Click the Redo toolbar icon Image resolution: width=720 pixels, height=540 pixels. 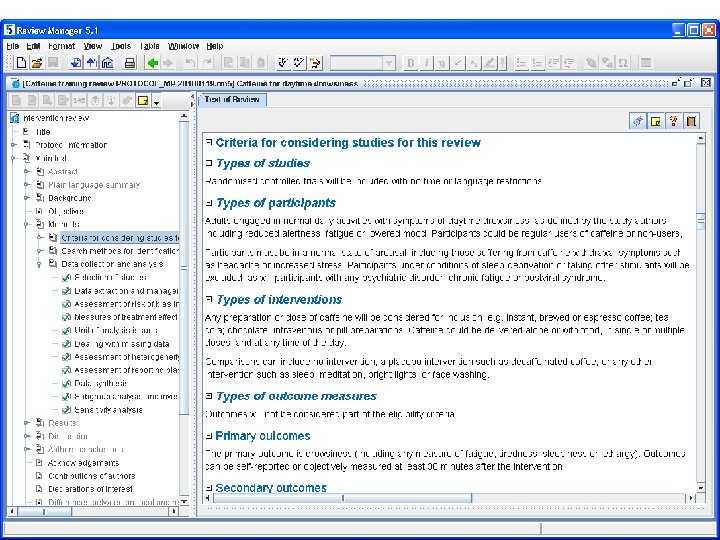pyautogui.click(x=207, y=63)
